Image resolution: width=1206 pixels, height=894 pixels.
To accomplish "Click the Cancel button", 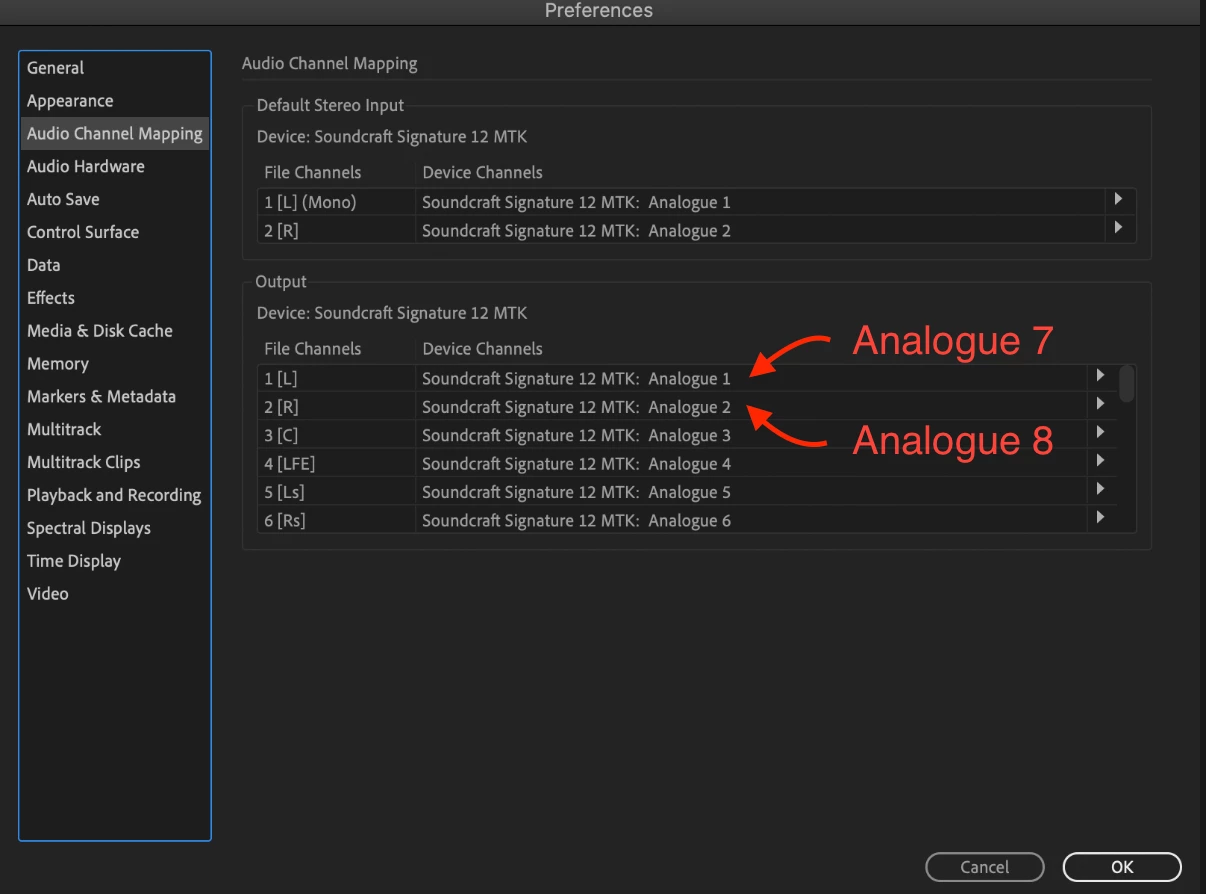I will 985,867.
